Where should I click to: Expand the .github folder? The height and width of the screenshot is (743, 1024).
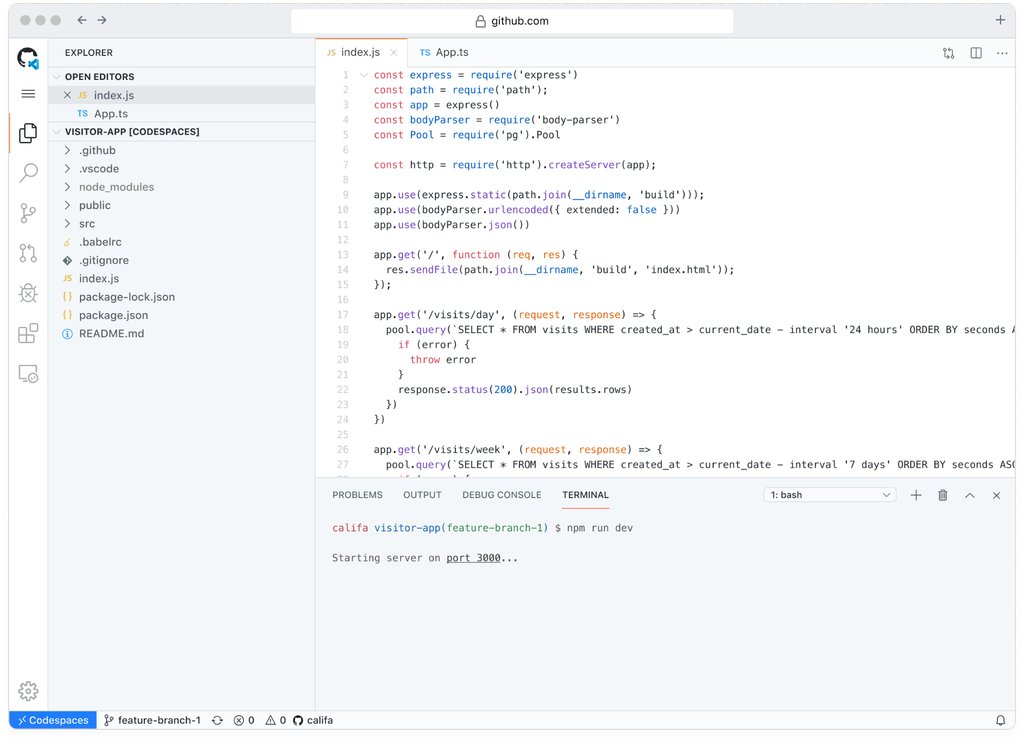click(67, 150)
